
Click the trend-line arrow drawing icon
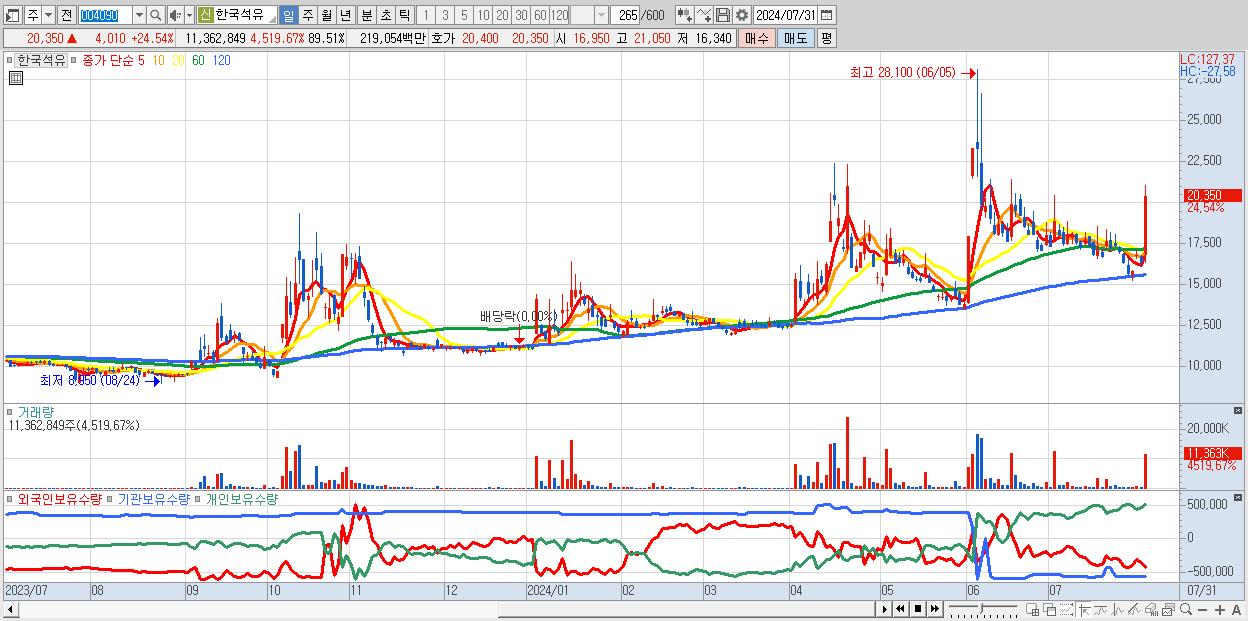(x=1085, y=609)
